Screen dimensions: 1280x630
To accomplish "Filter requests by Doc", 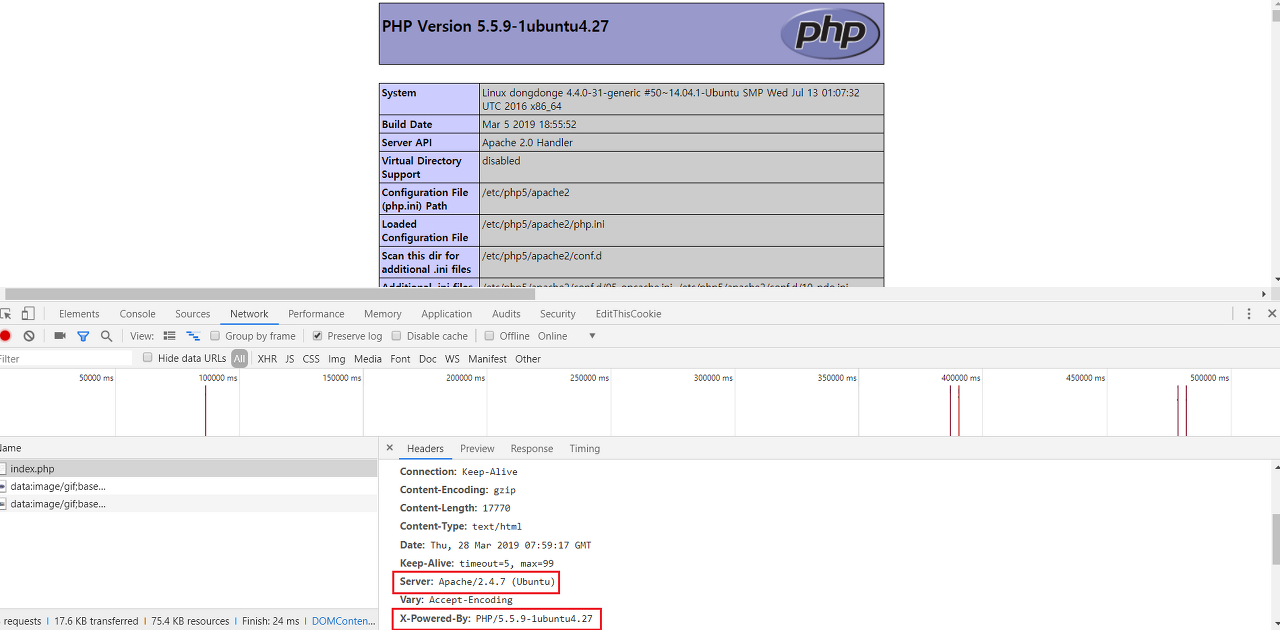I will 428,359.
